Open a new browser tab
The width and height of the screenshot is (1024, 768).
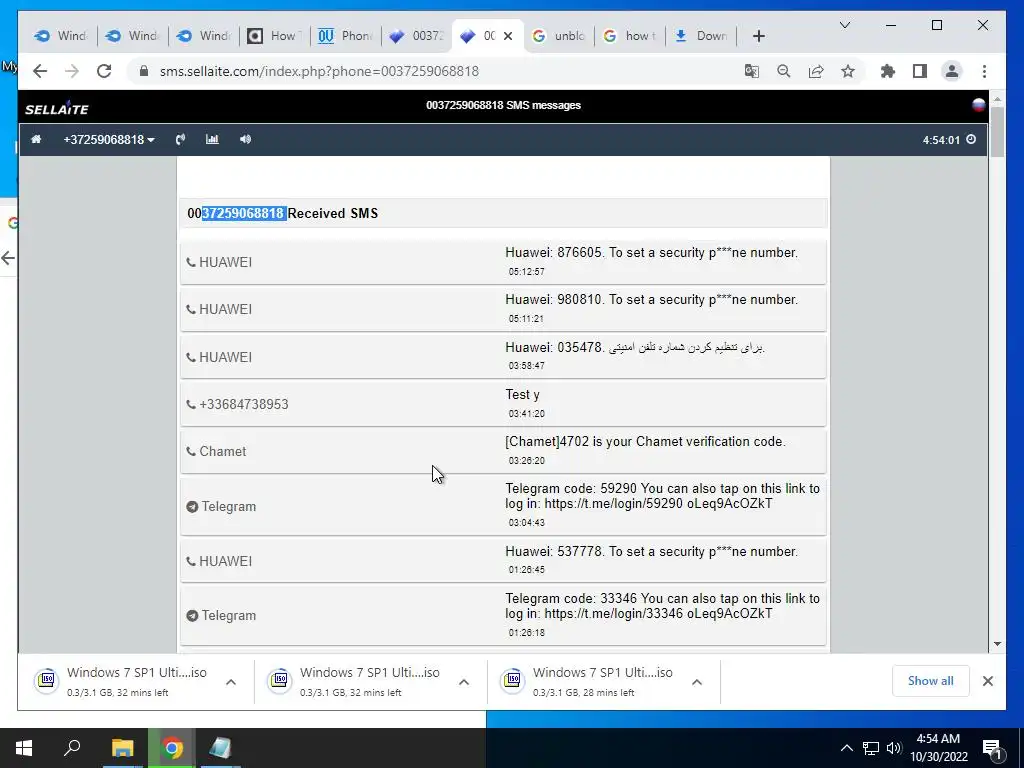[x=758, y=36]
